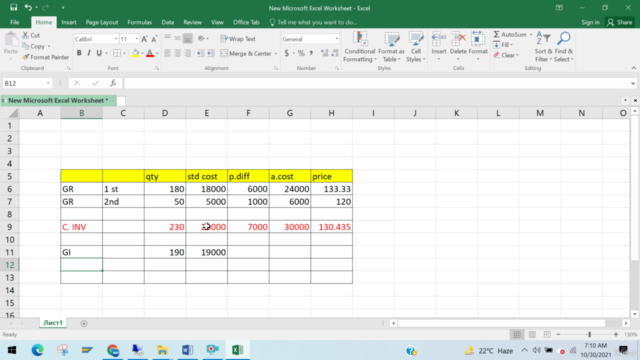
Task: Click the Share button
Action: pyautogui.click(x=620, y=22)
